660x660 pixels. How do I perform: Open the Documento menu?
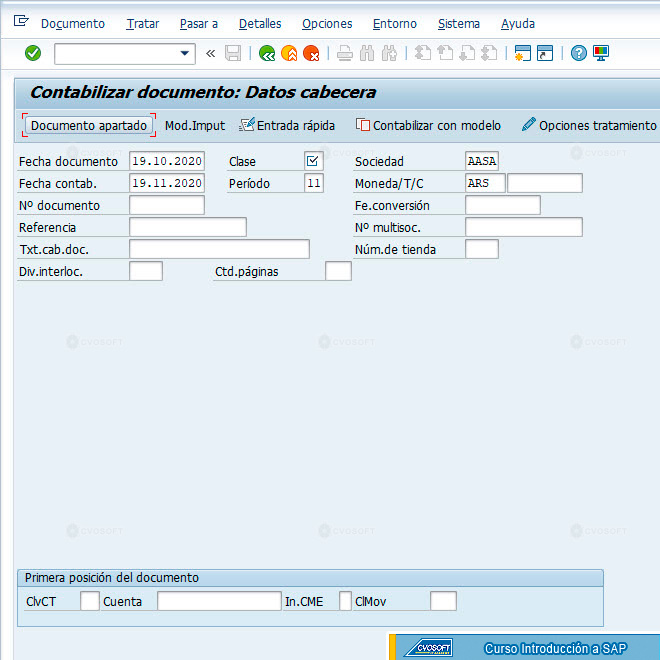[x=73, y=24]
